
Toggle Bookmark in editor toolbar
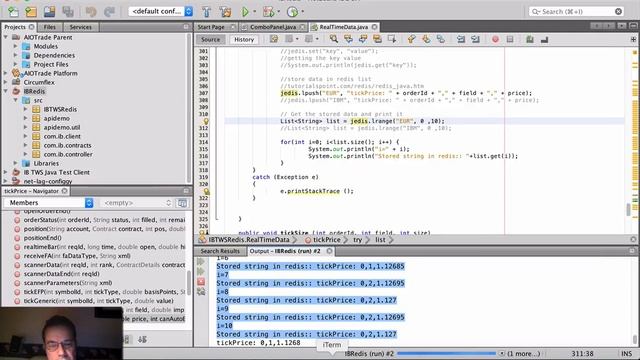(440, 39)
